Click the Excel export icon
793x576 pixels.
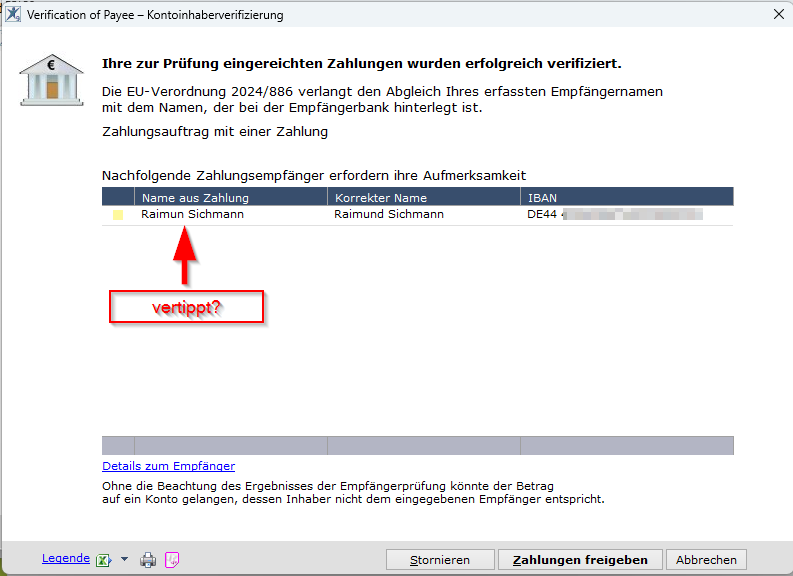pos(103,560)
